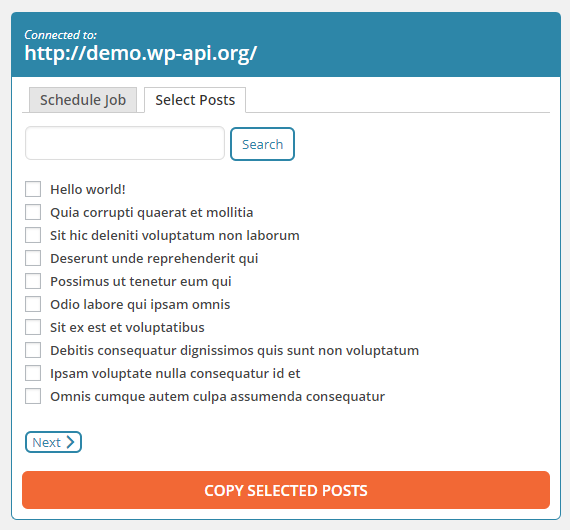Image resolution: width=570 pixels, height=530 pixels.
Task: Click the Search button
Action: tap(262, 144)
